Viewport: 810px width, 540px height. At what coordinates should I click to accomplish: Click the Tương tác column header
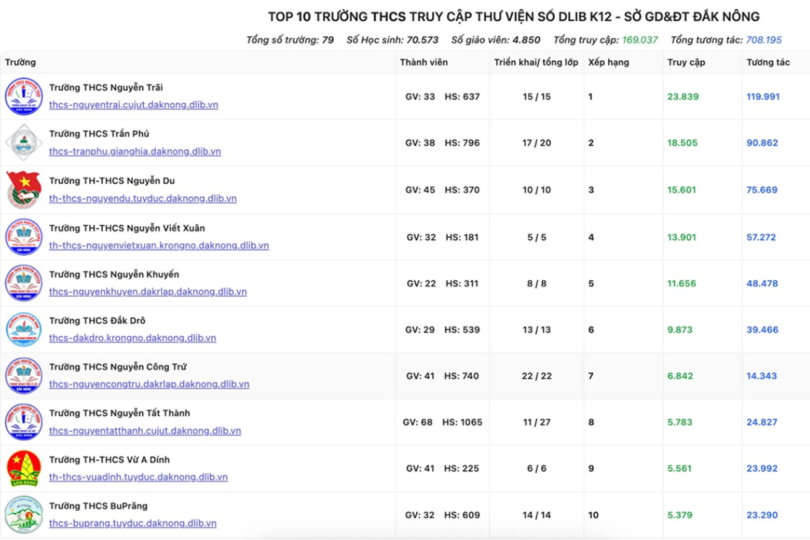[x=768, y=63]
